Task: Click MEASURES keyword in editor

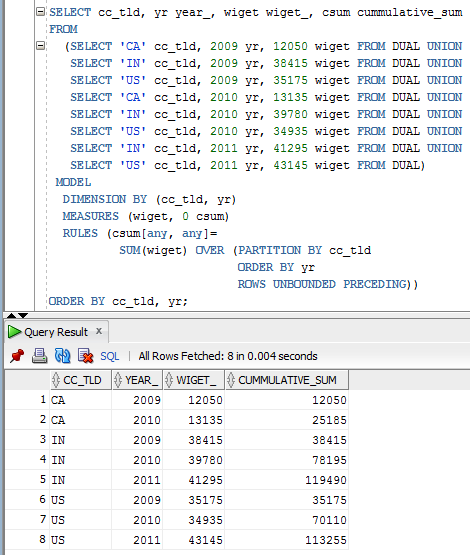Action: click(91, 216)
